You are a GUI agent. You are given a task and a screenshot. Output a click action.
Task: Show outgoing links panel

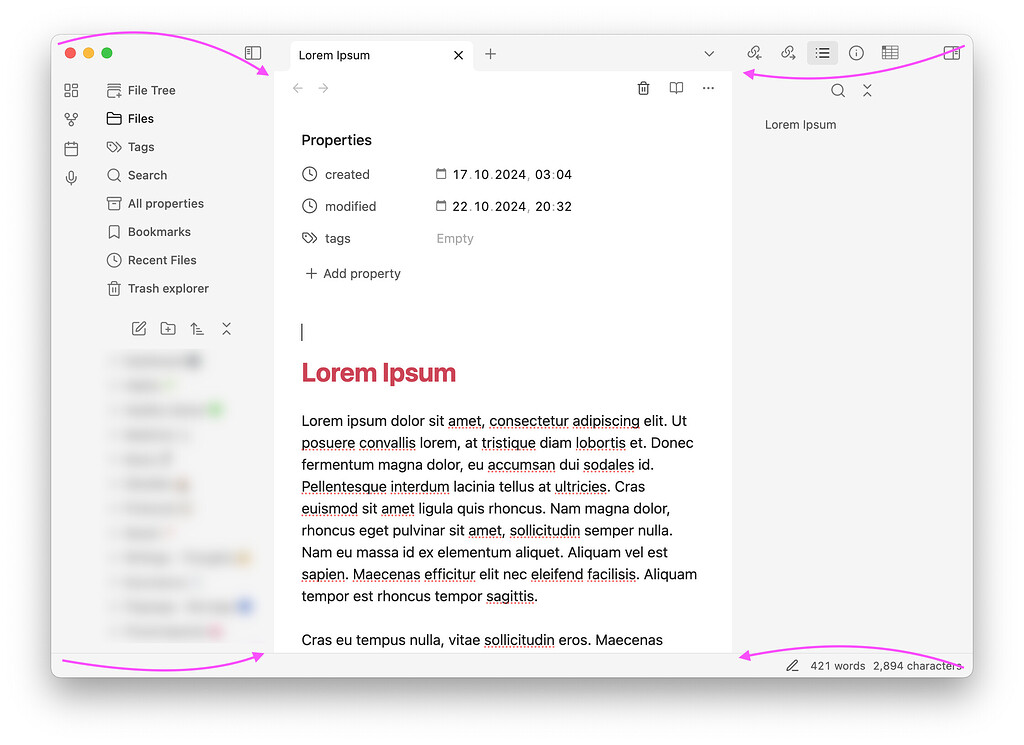[788, 52]
